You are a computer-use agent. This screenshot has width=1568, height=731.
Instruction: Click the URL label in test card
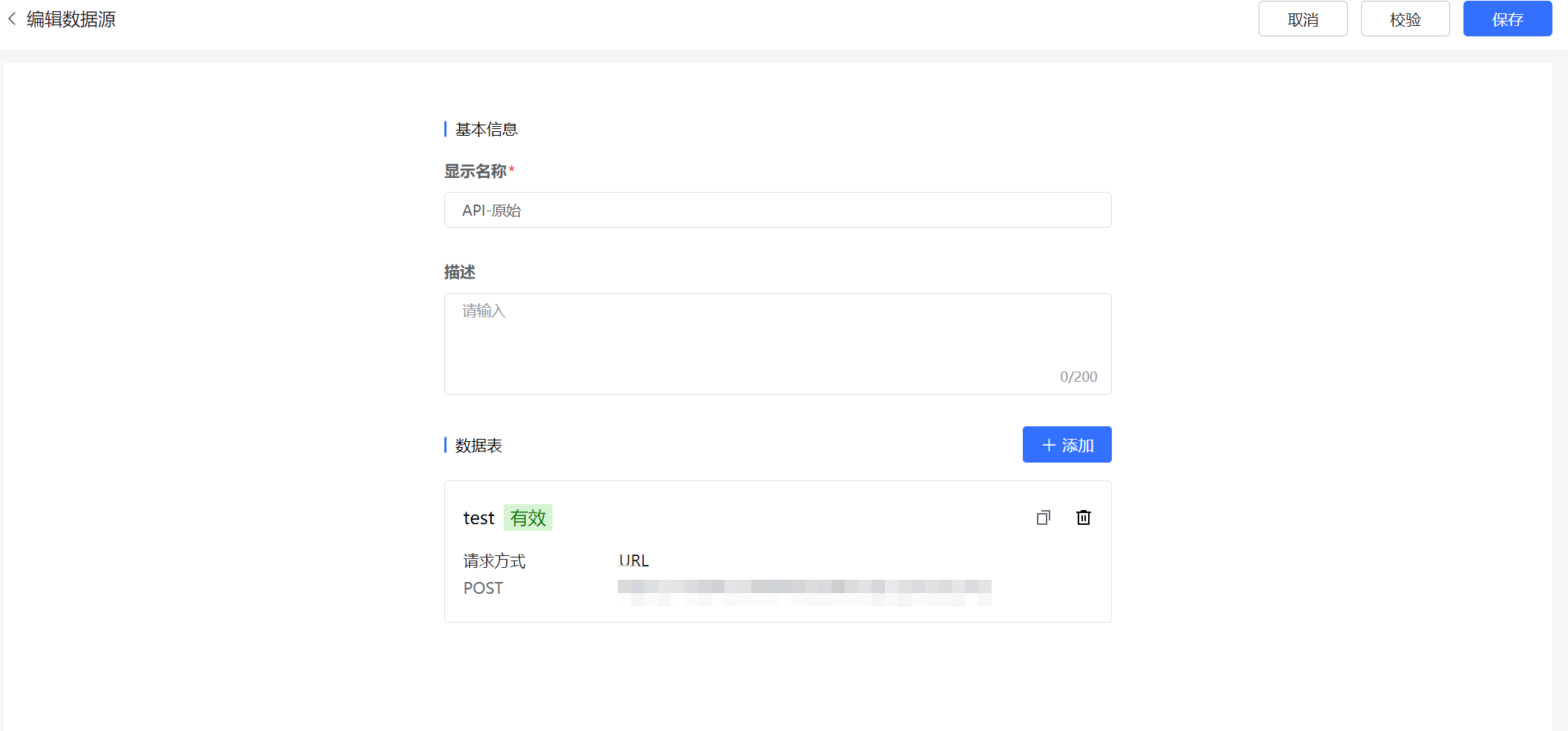pos(633,560)
